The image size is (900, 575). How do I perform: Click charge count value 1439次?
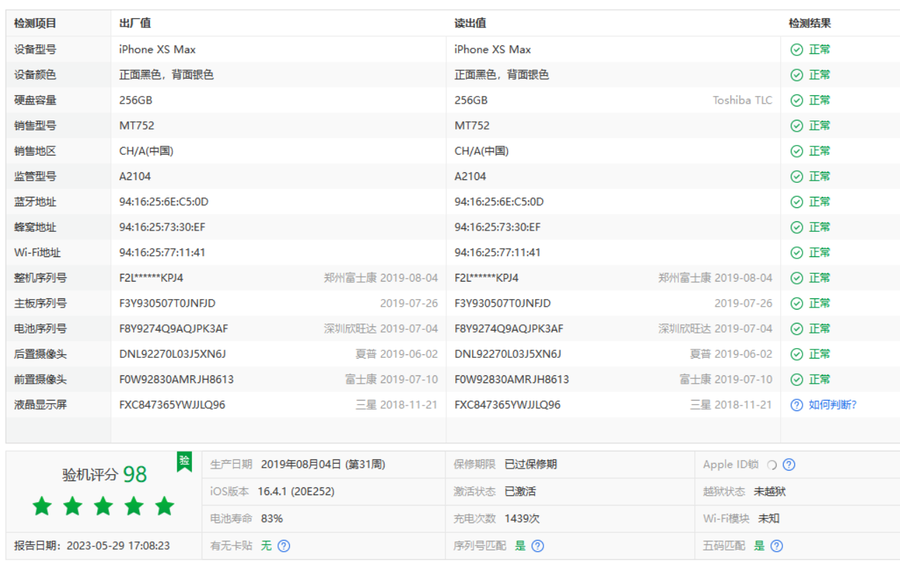coord(522,519)
